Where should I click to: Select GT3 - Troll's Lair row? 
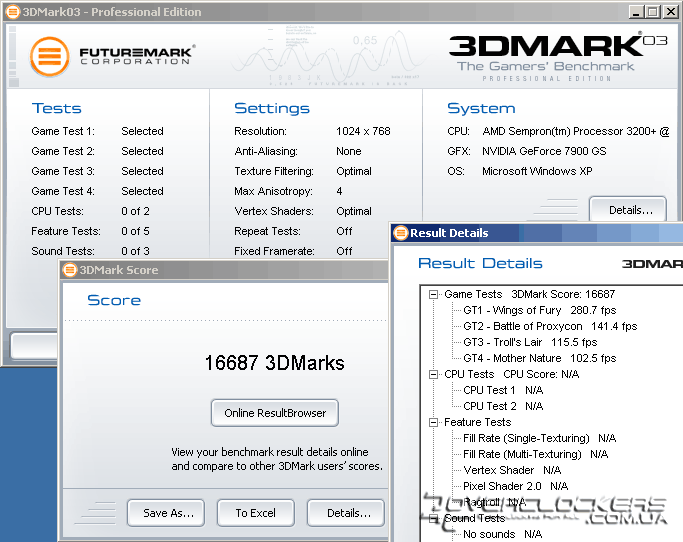(530, 342)
